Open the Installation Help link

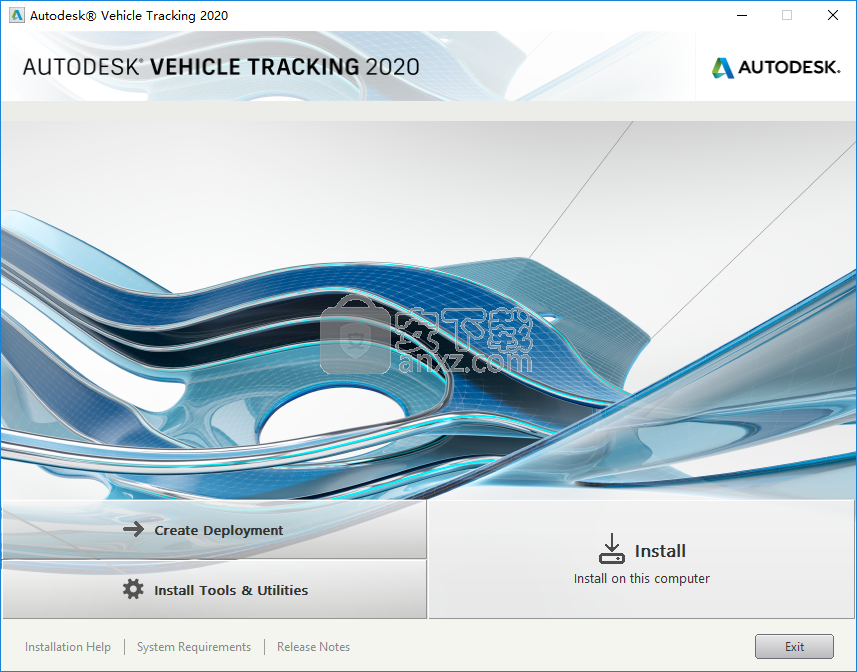coord(68,647)
